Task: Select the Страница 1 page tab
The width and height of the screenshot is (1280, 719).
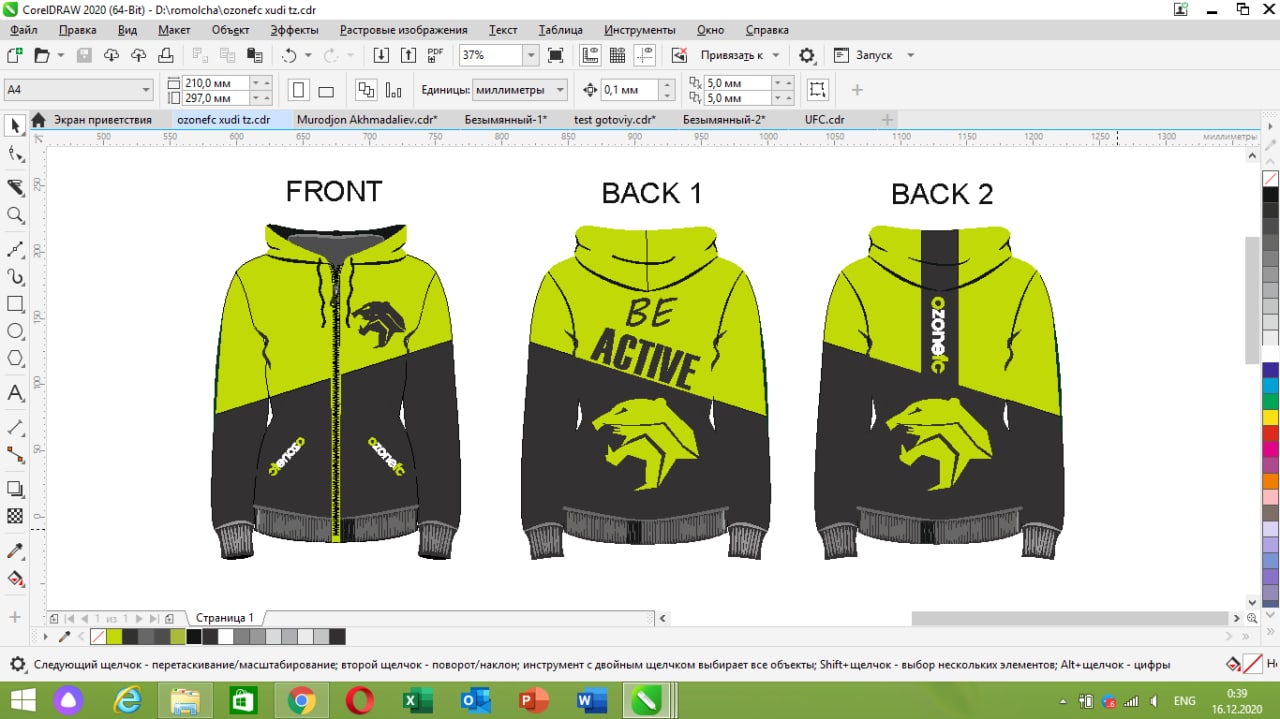Action: pos(225,618)
